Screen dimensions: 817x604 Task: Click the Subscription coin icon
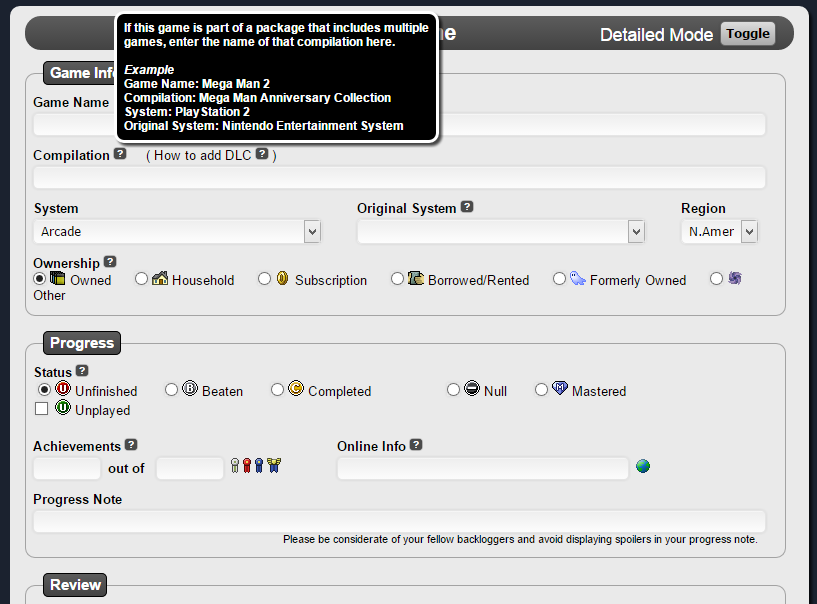[x=282, y=278]
